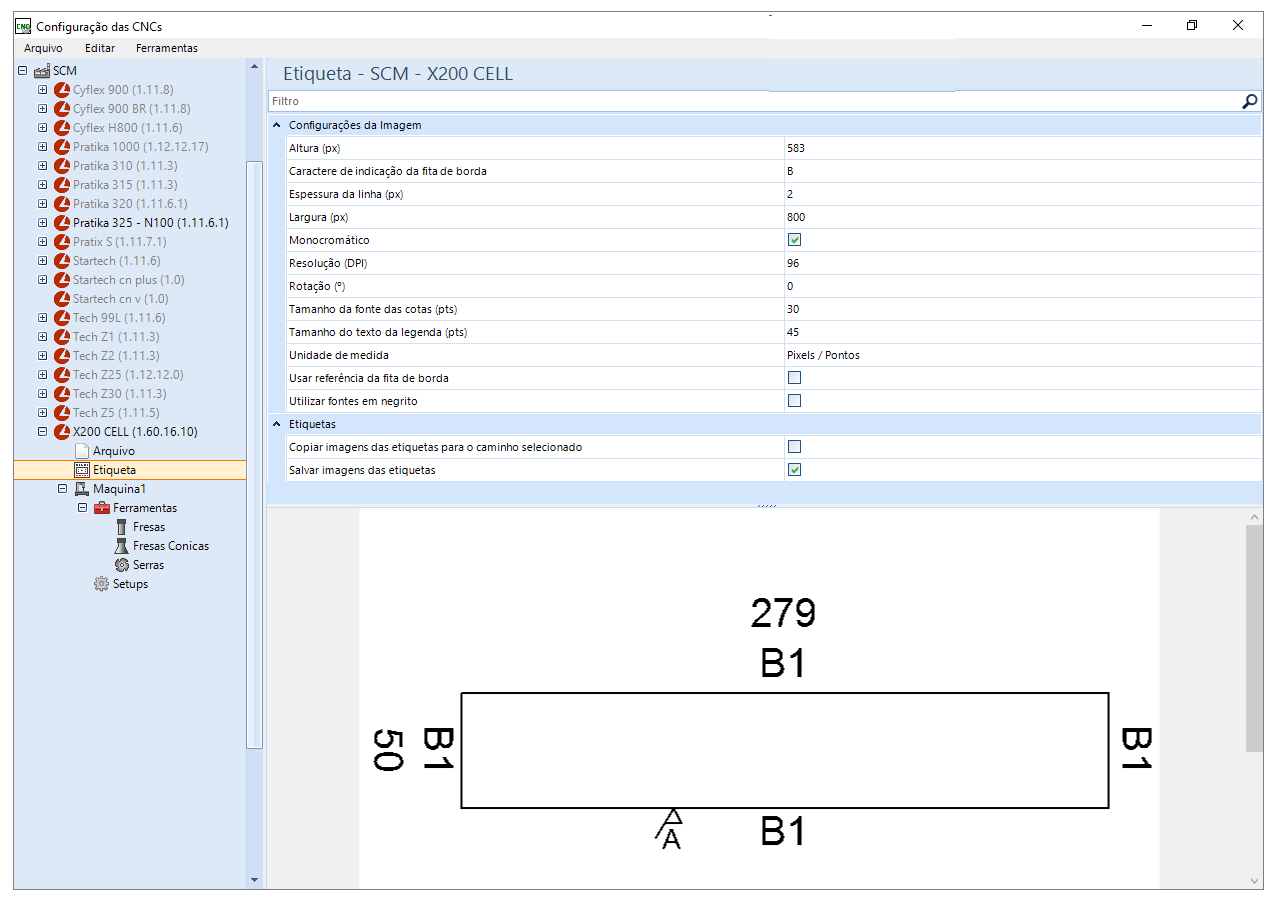
Task: Uncheck Salvar imagens das etiquetas
Action: click(795, 470)
